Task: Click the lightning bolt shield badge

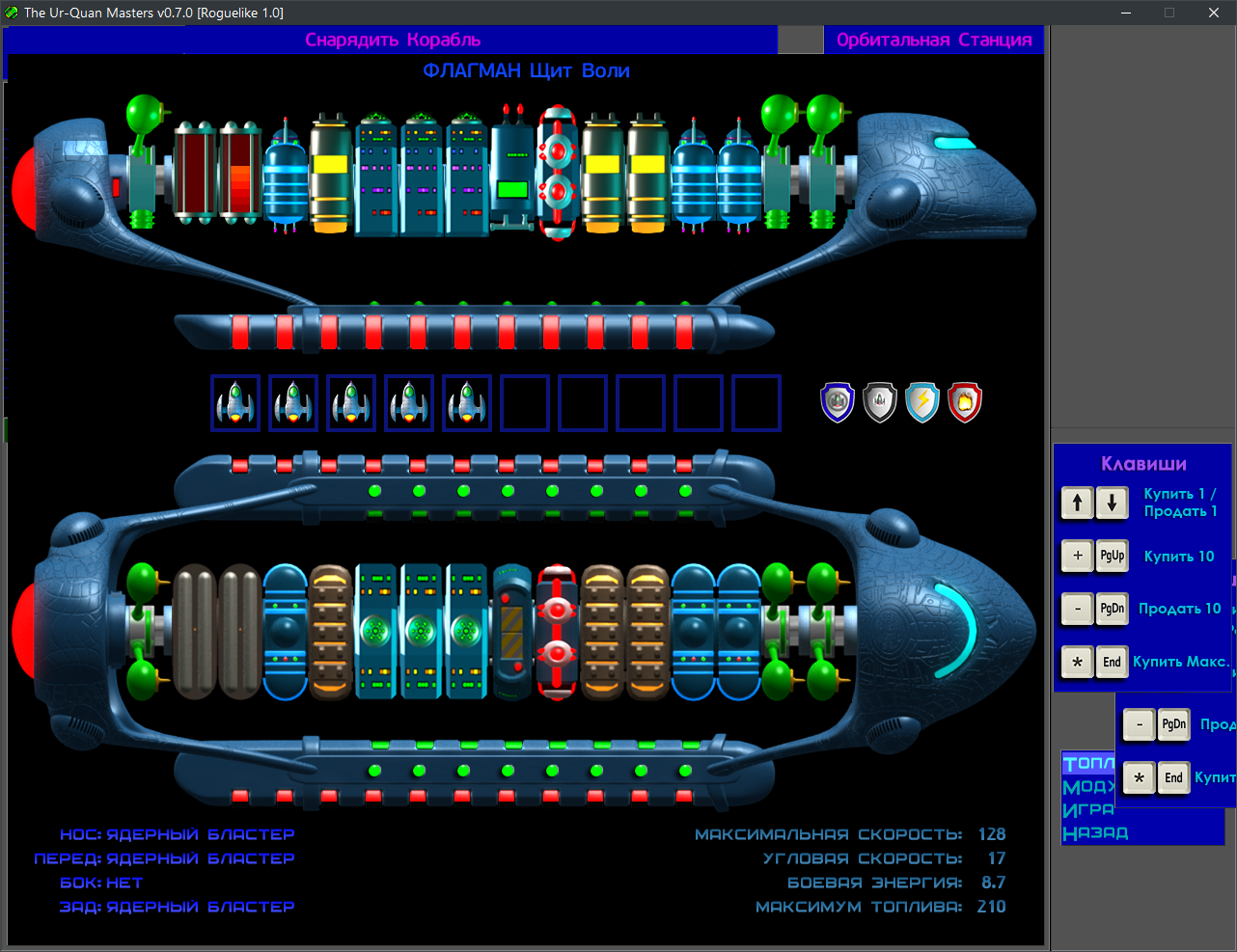Action: pos(922,402)
